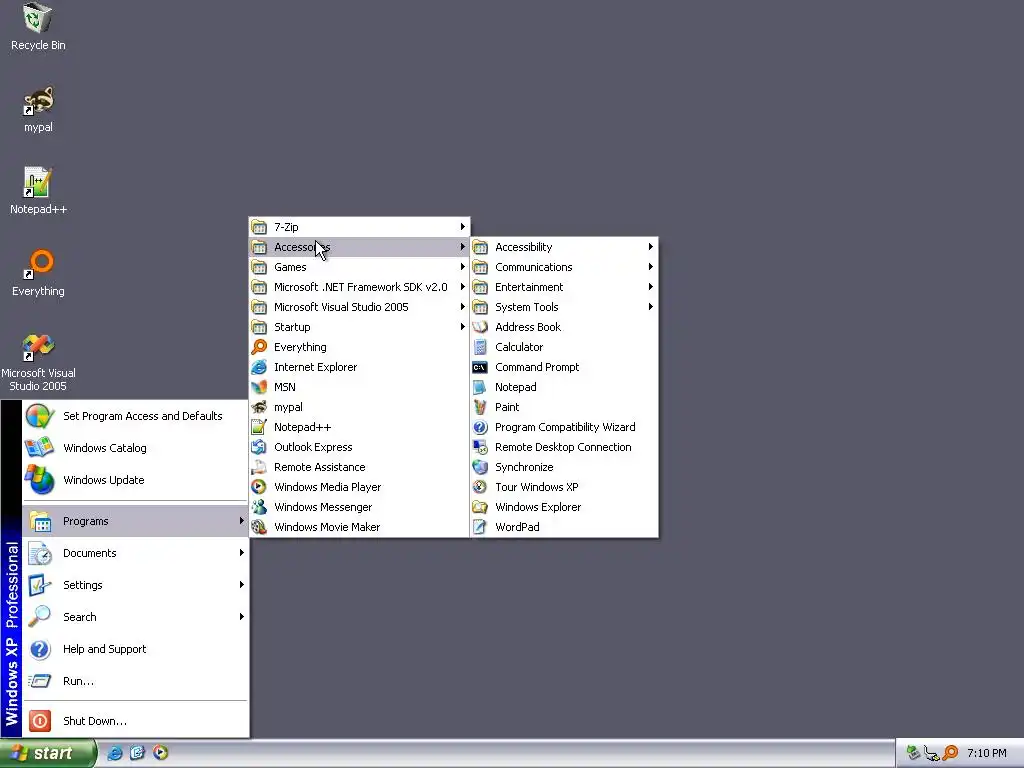Open the Run... dialog

click(x=135, y=681)
